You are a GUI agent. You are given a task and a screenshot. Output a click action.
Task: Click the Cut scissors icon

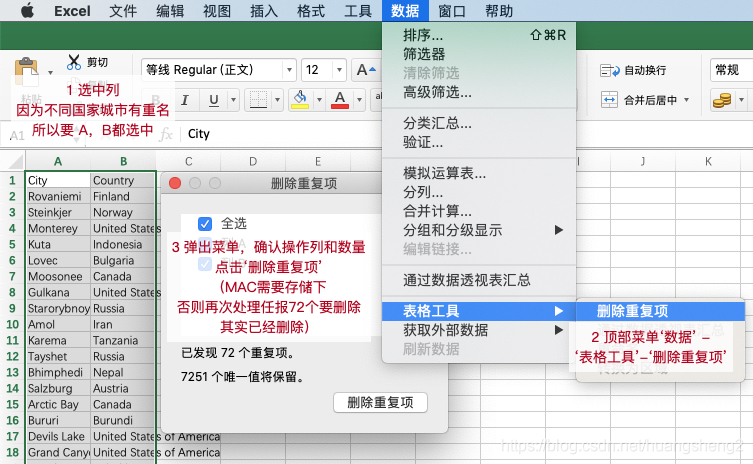[74, 62]
